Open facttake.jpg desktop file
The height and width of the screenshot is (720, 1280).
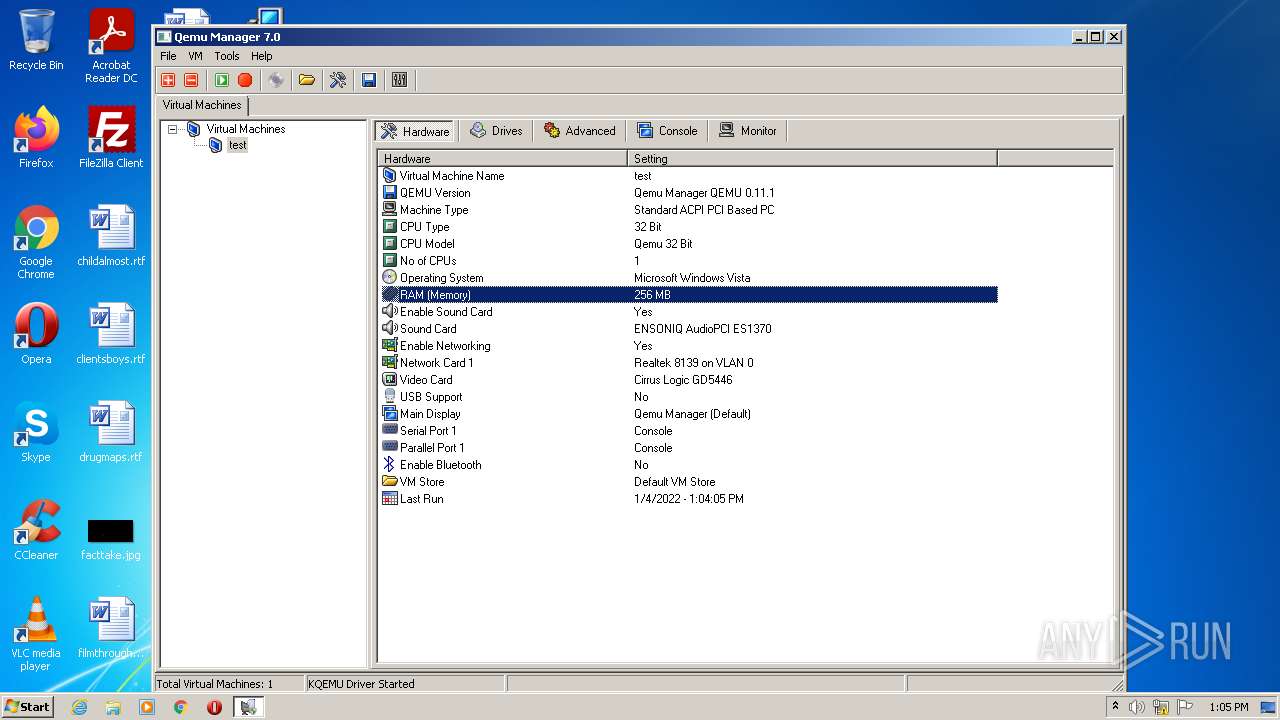pos(111,538)
